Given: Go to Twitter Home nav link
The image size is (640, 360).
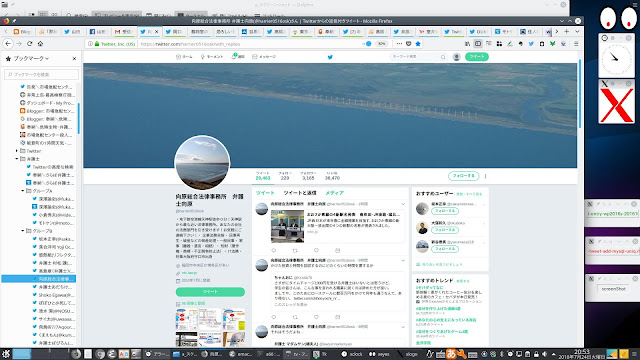Looking at the screenshot, I should 184,57.
